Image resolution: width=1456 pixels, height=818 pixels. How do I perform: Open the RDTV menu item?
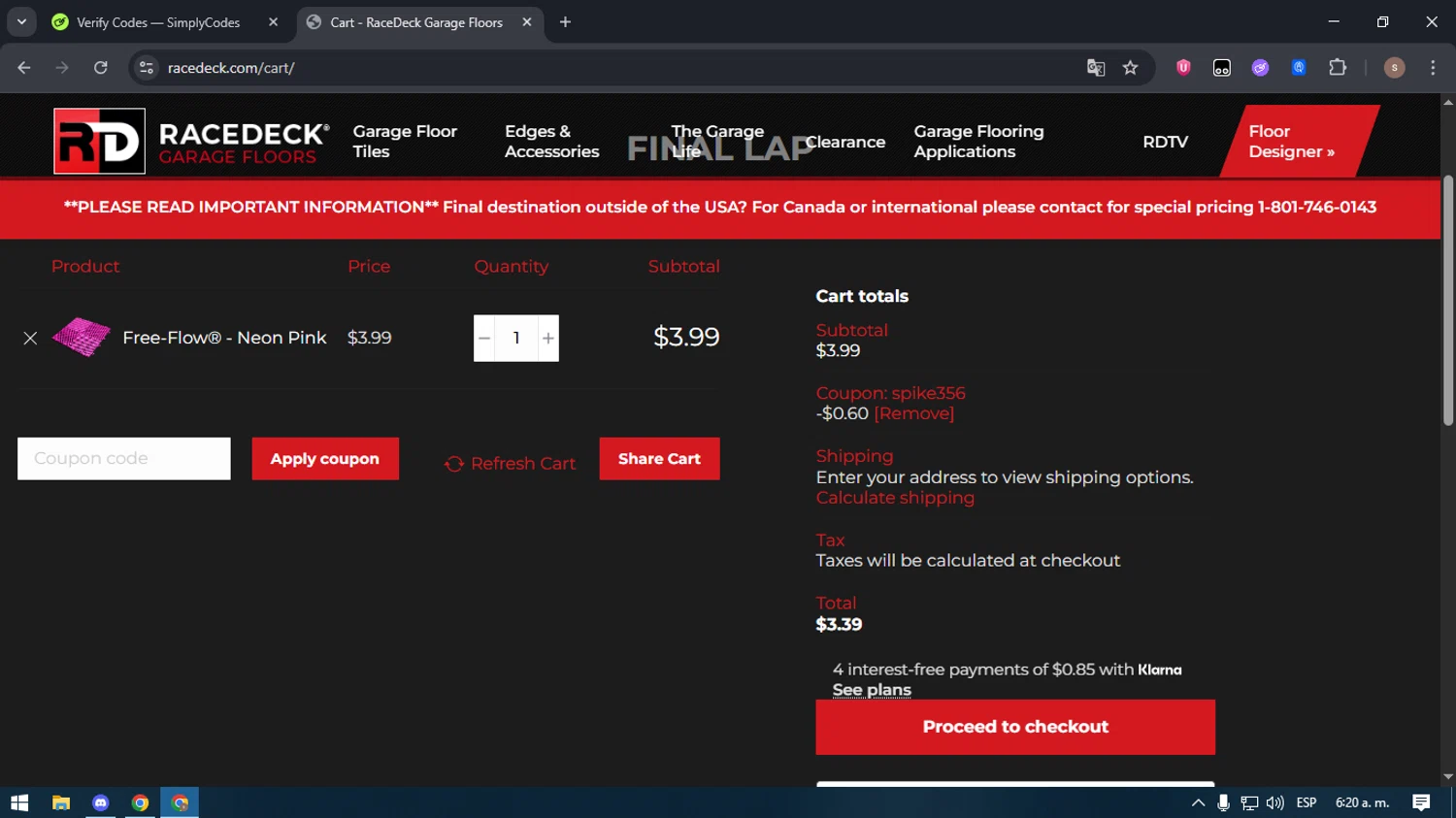pyautogui.click(x=1165, y=142)
